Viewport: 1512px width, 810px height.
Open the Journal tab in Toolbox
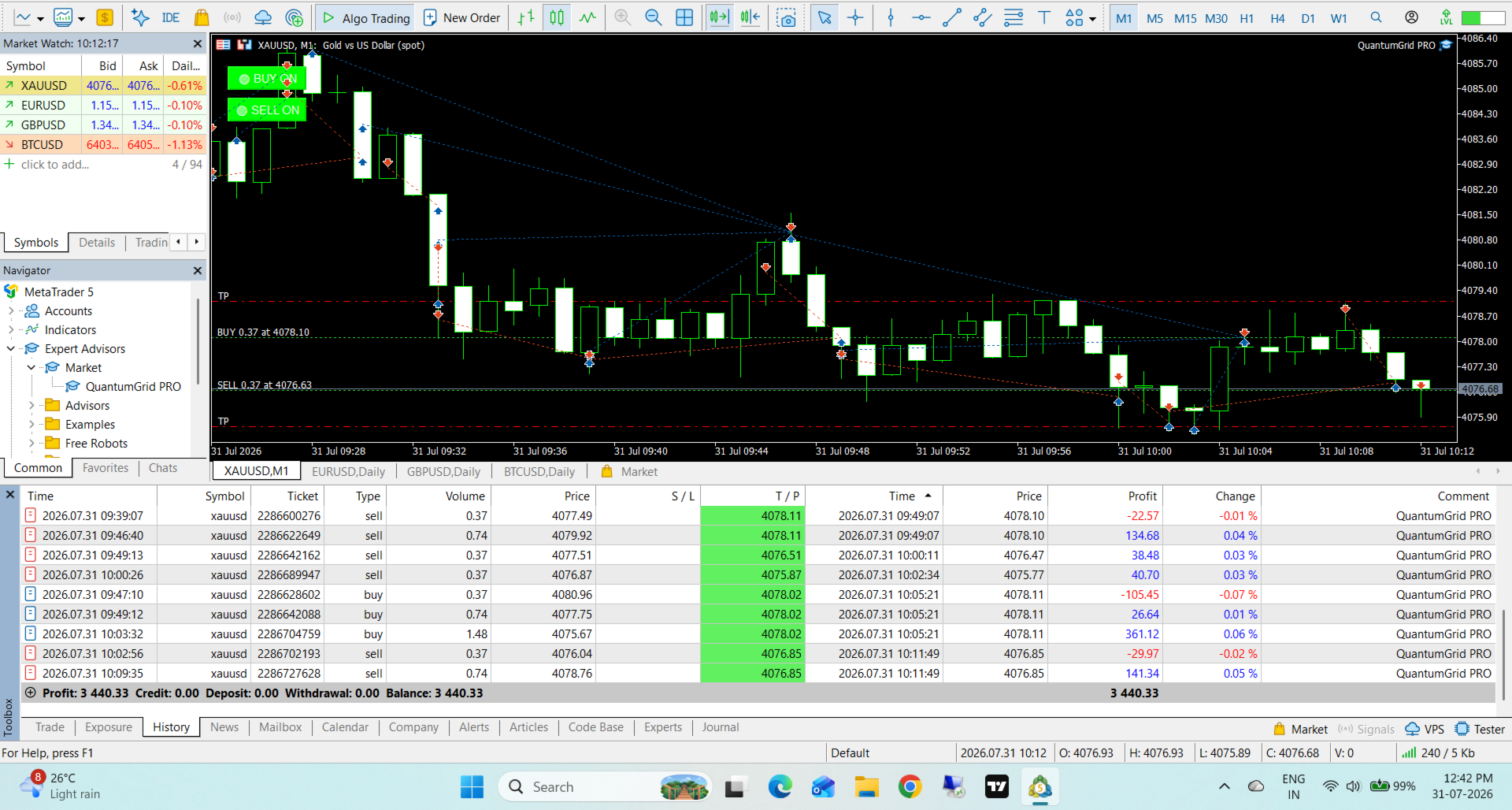click(721, 727)
